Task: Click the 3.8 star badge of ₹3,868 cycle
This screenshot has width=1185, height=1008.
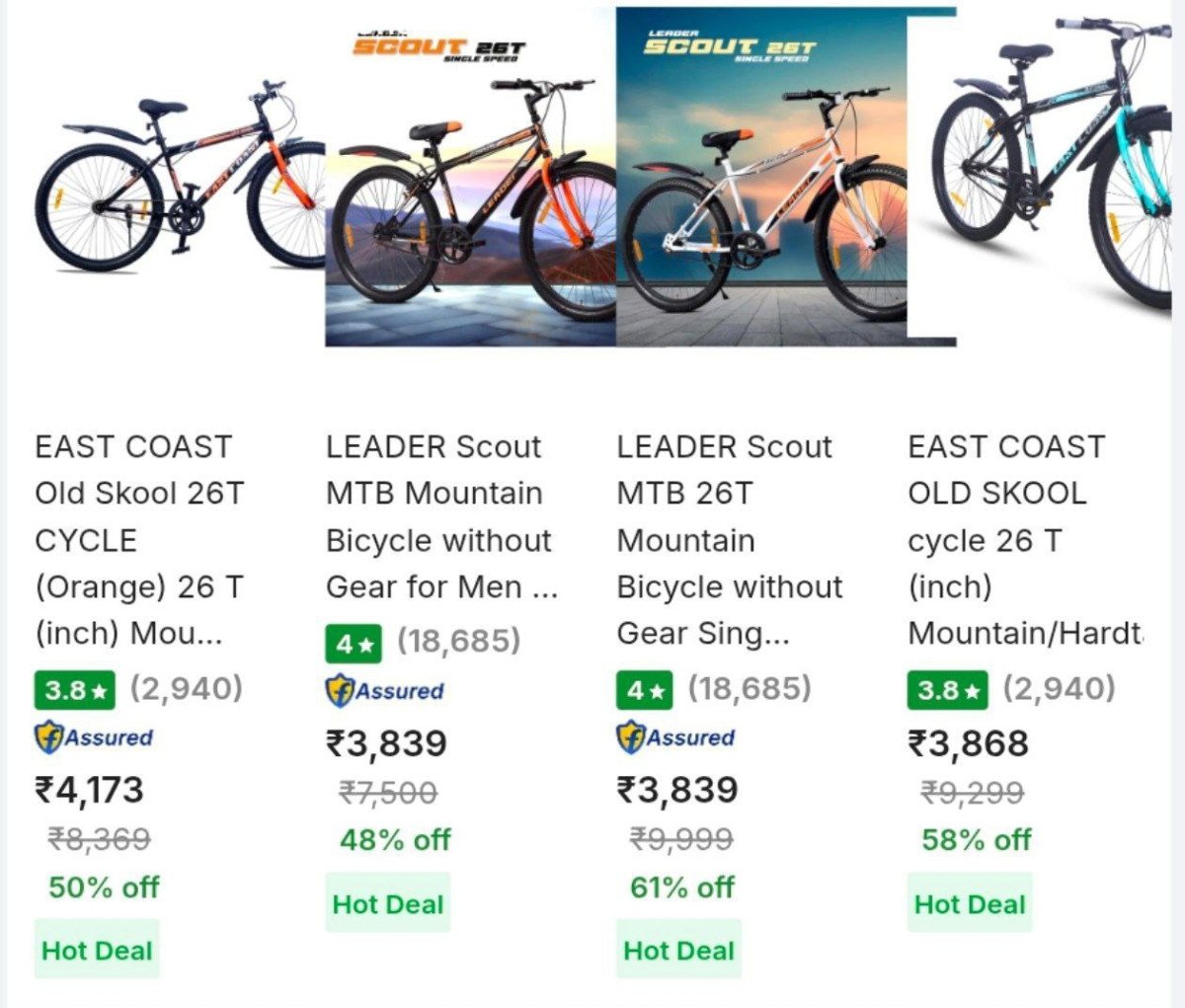Action: point(947,690)
